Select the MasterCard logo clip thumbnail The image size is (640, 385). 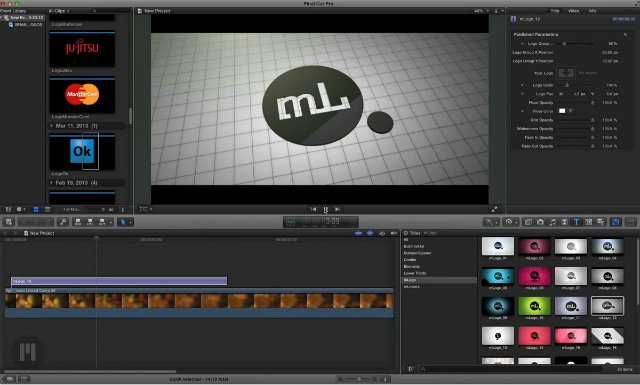(x=82, y=94)
